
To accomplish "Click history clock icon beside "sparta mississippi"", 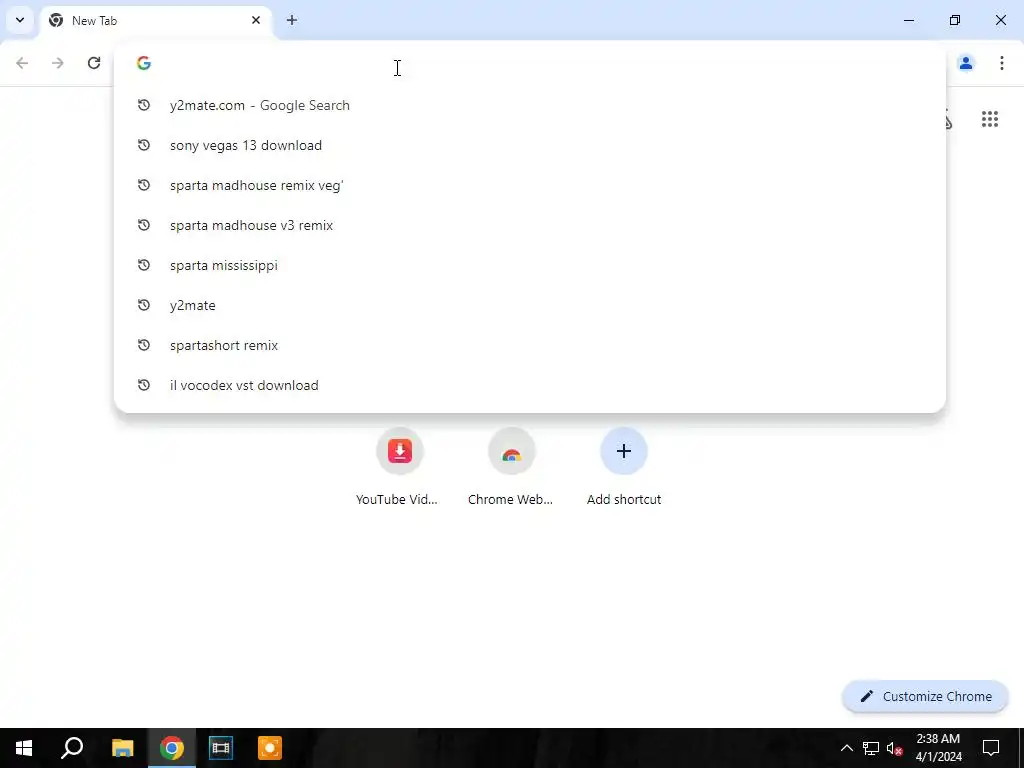I will 144,265.
